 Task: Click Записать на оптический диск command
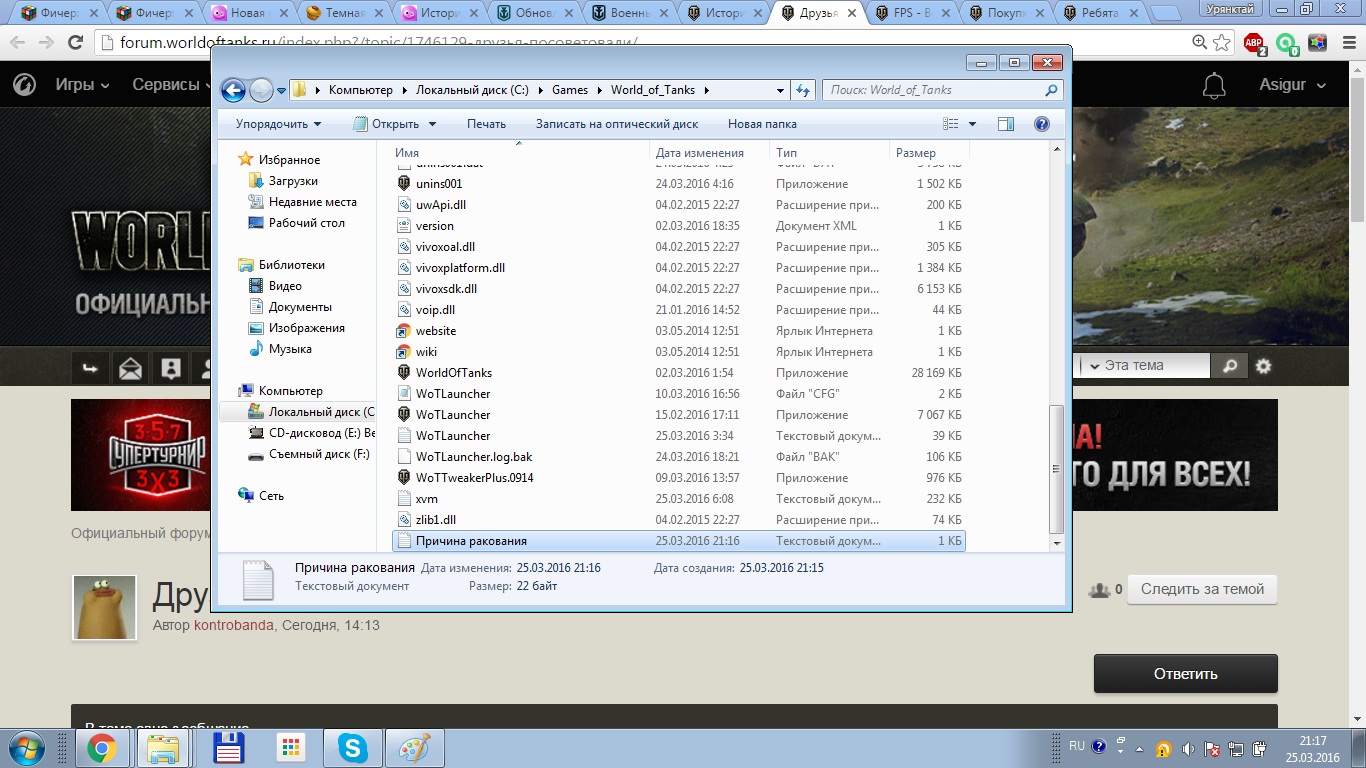617,124
